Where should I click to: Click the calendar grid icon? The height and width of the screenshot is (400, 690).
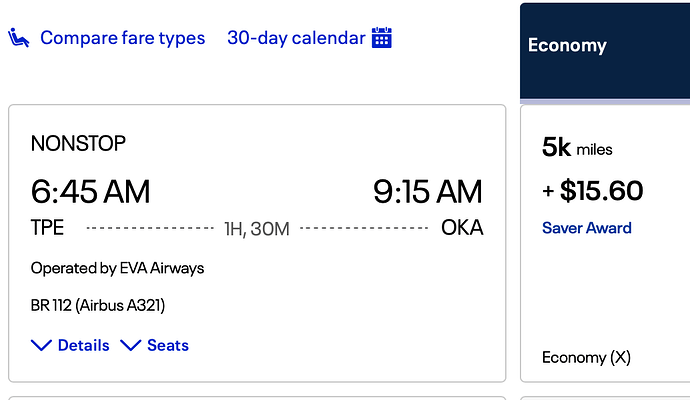click(382, 37)
